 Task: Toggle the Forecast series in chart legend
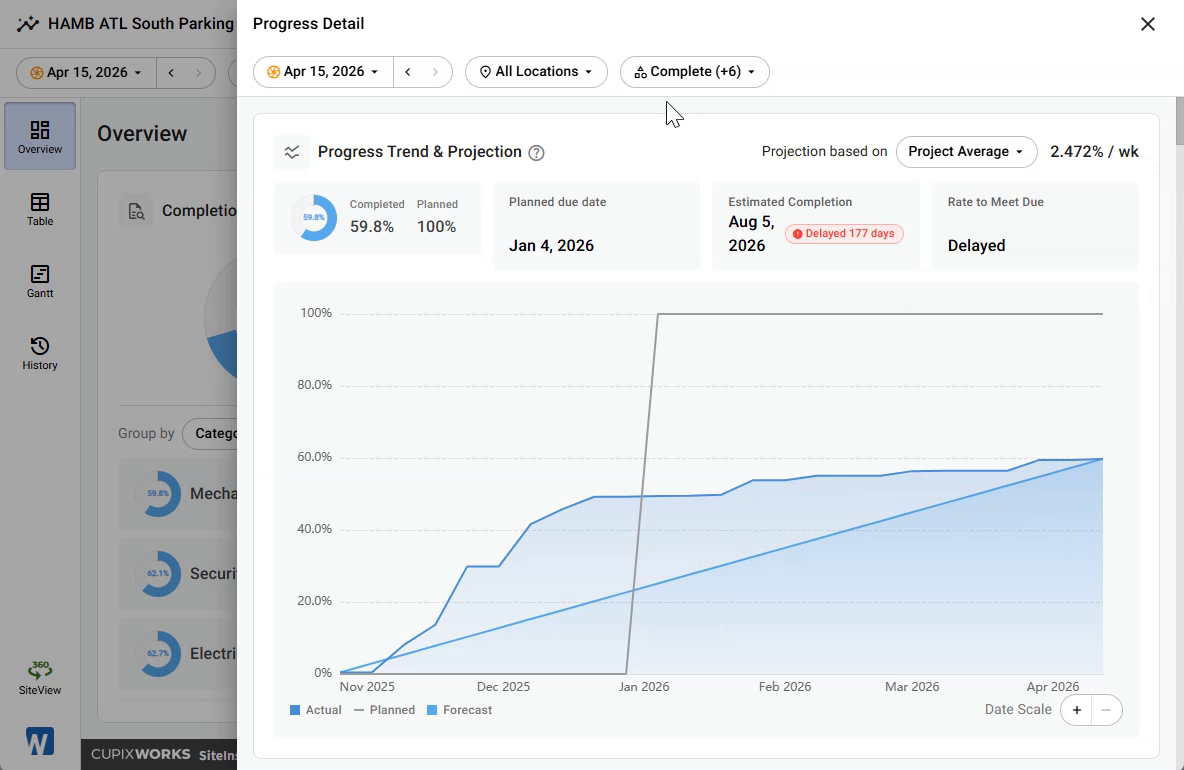pos(459,710)
